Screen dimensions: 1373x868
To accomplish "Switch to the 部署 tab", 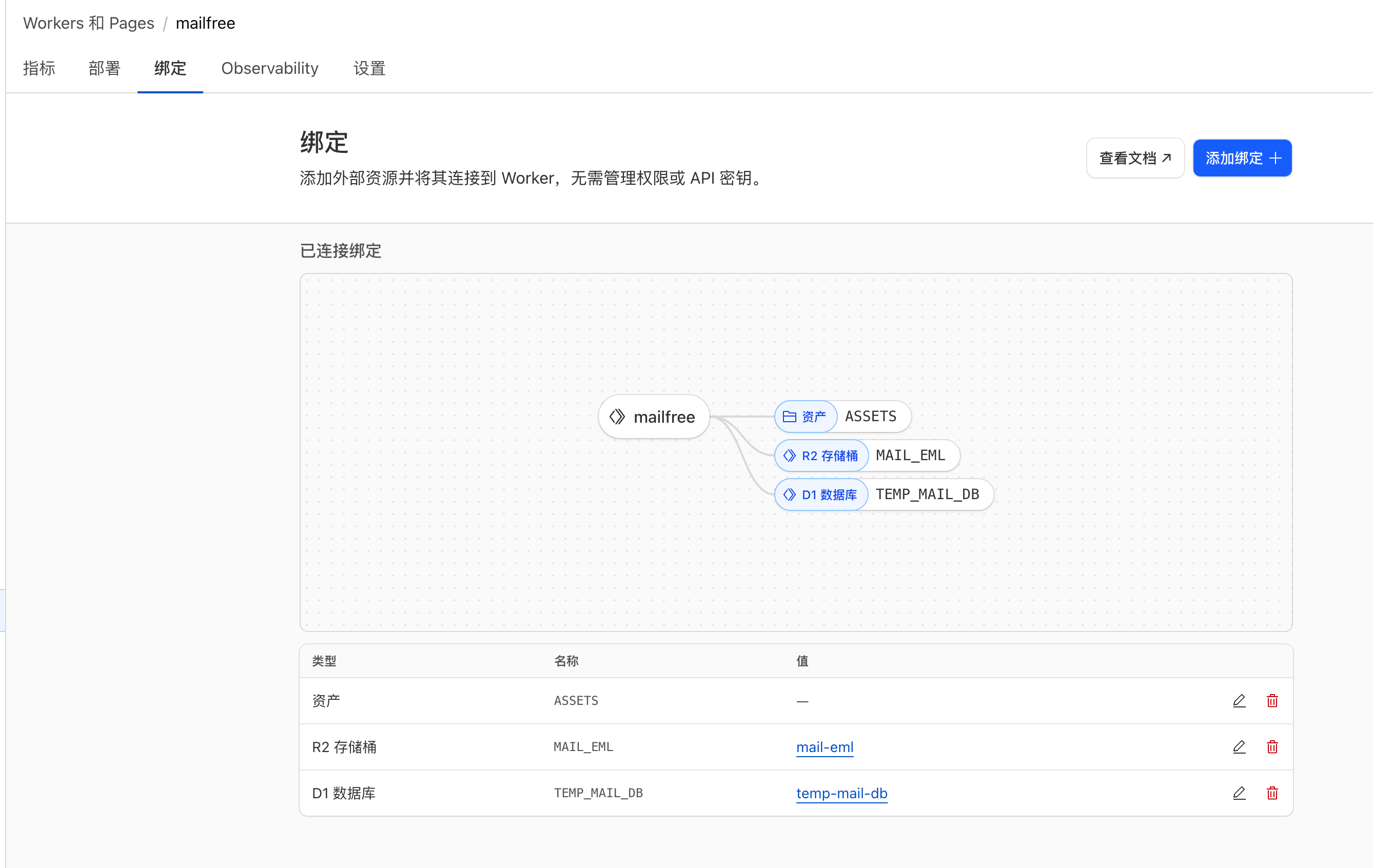I will [x=104, y=68].
